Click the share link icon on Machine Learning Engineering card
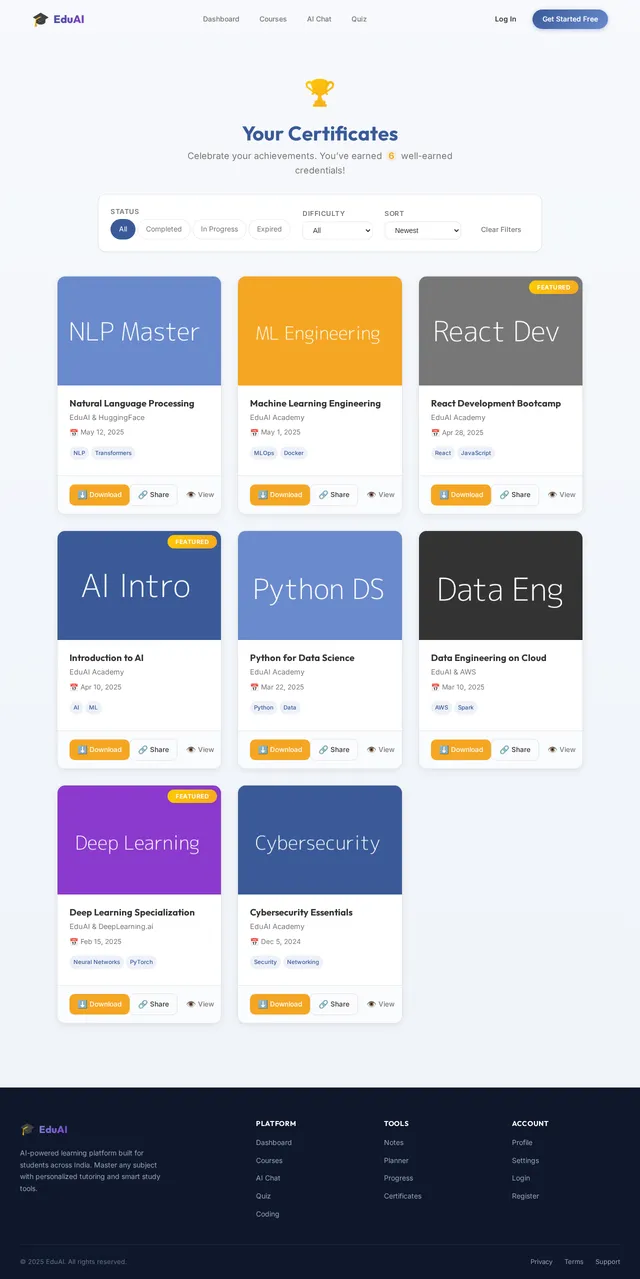640x1279 pixels. [324, 495]
